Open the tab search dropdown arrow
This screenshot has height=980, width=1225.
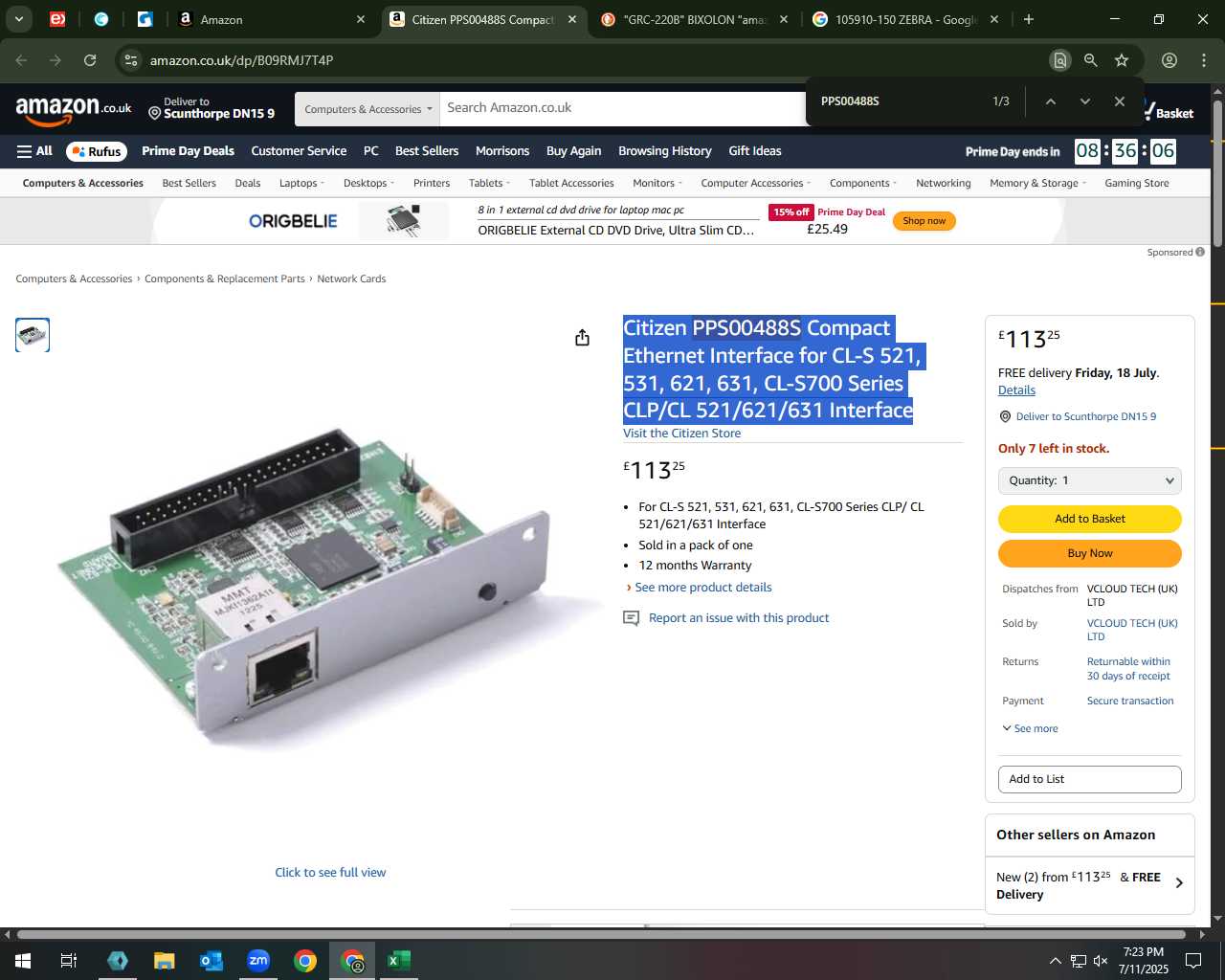click(x=19, y=19)
